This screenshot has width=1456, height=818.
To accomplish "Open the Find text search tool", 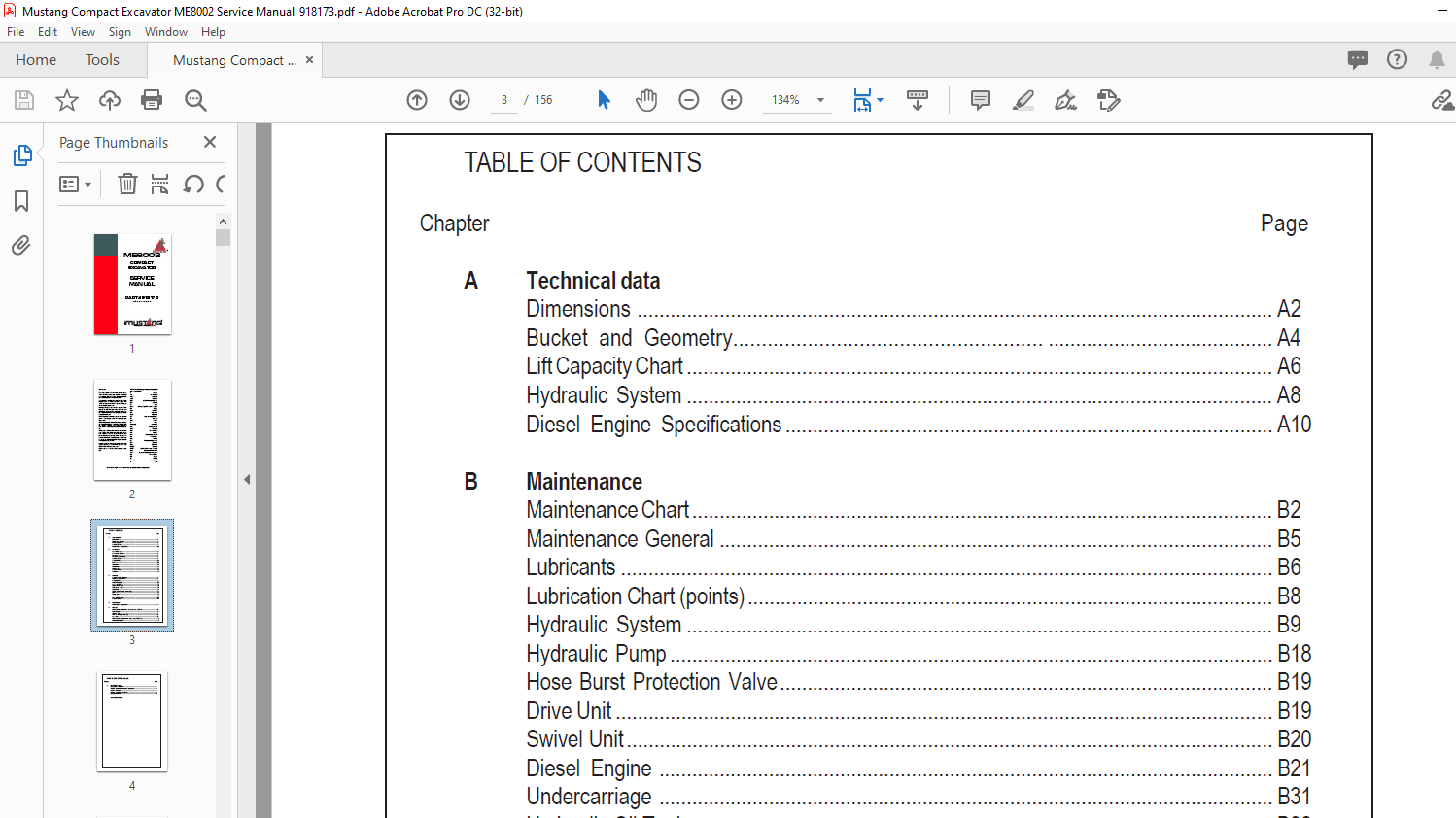I will click(x=195, y=100).
